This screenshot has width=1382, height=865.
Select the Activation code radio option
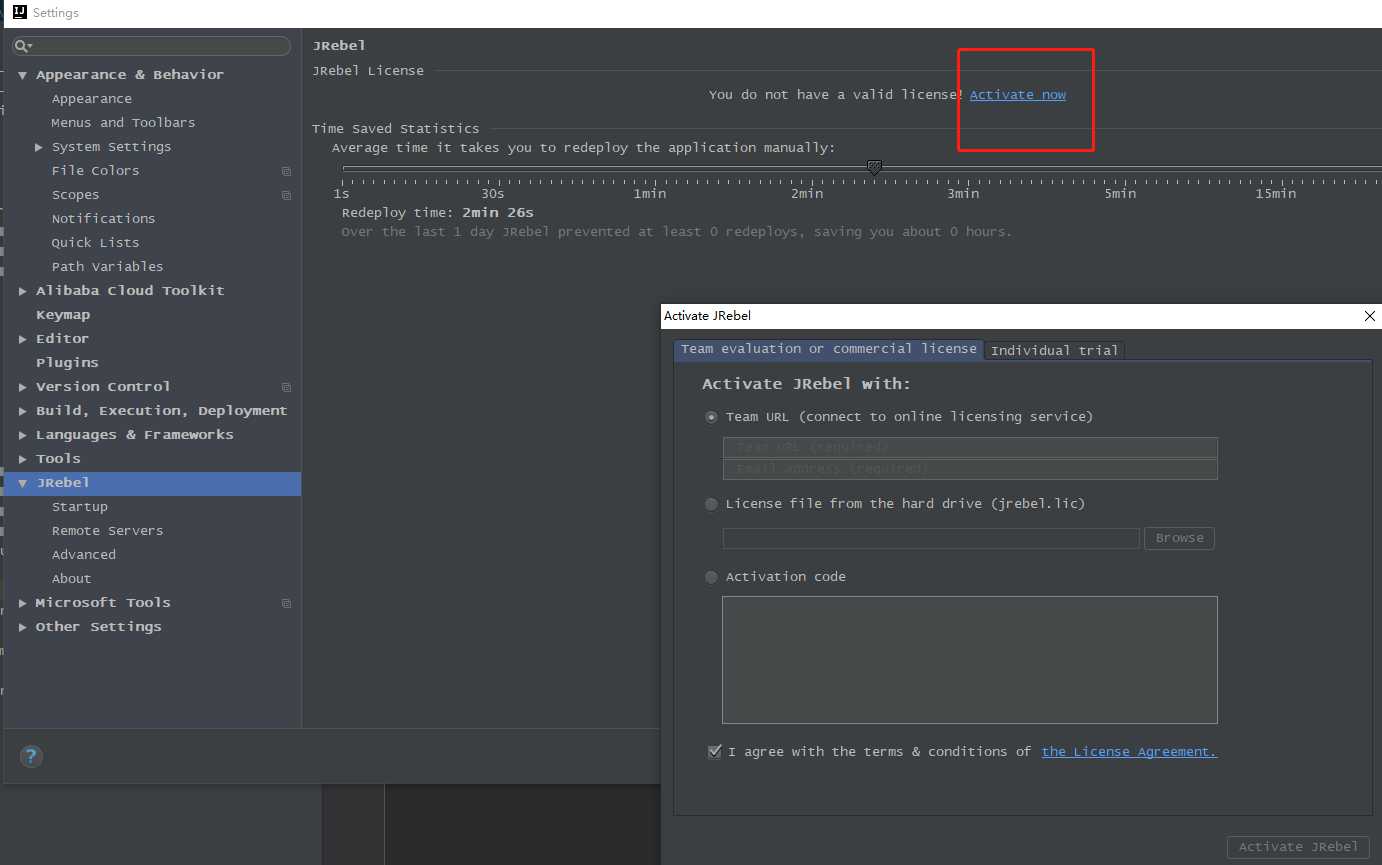click(x=711, y=577)
